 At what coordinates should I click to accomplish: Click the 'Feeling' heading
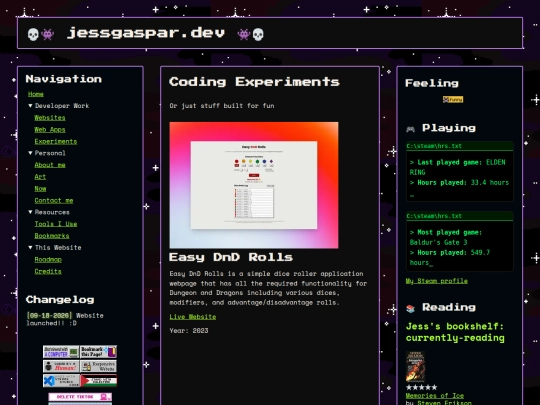432,83
